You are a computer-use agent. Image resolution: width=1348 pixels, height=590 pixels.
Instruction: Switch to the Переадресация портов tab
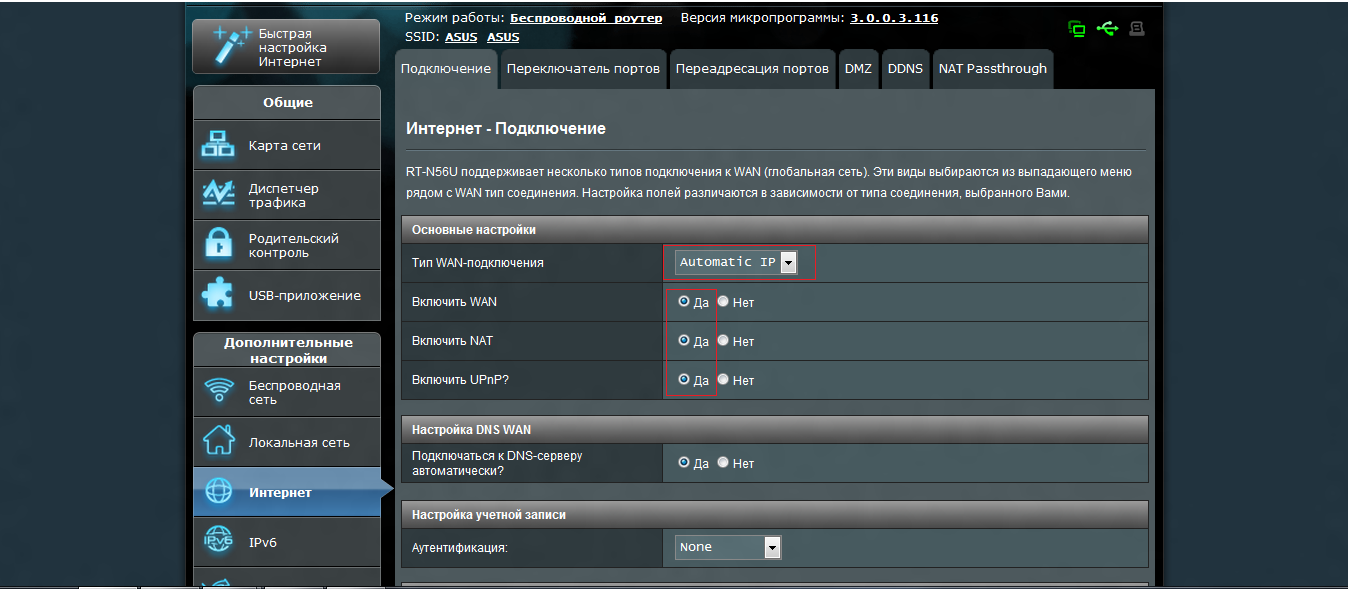tap(752, 69)
